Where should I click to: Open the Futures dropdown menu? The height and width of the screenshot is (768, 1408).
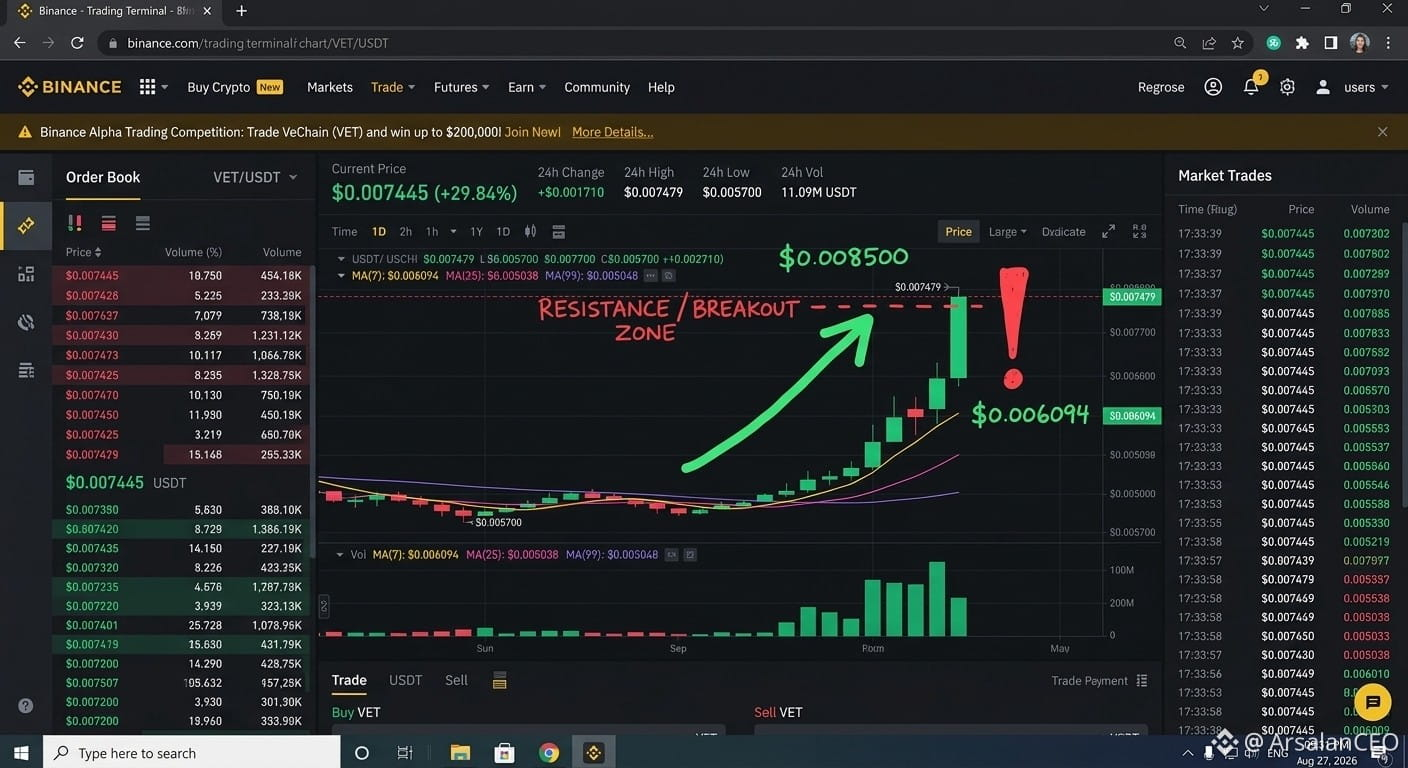462,87
